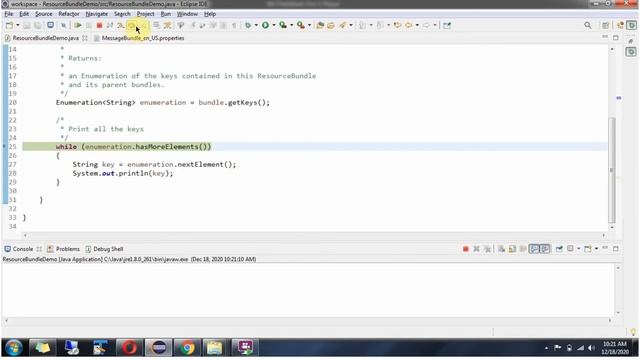Click the Back navigation arrow
This screenshot has width=640, height=360.
pyautogui.click(x=409, y=25)
